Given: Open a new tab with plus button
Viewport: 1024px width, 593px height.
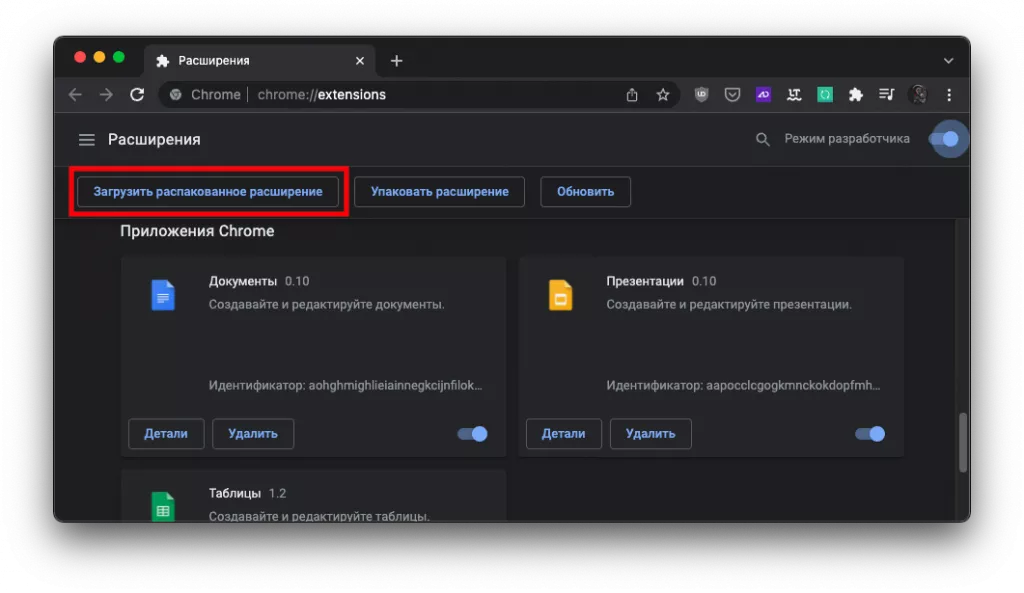Looking at the screenshot, I should pyautogui.click(x=396, y=61).
